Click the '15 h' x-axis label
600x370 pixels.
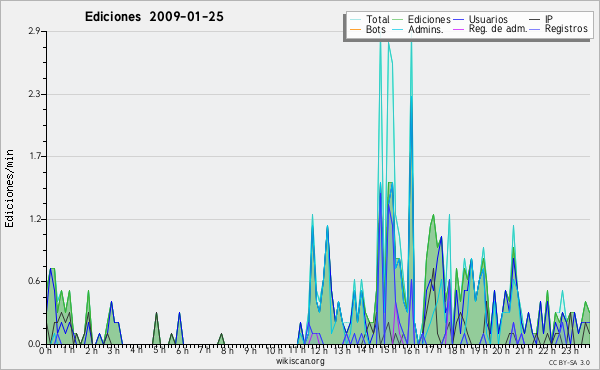pyautogui.click(x=388, y=350)
